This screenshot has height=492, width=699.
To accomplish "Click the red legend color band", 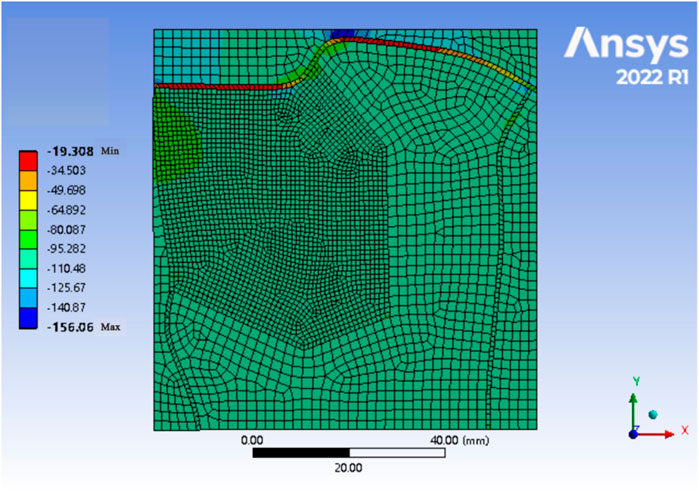I will [28, 161].
